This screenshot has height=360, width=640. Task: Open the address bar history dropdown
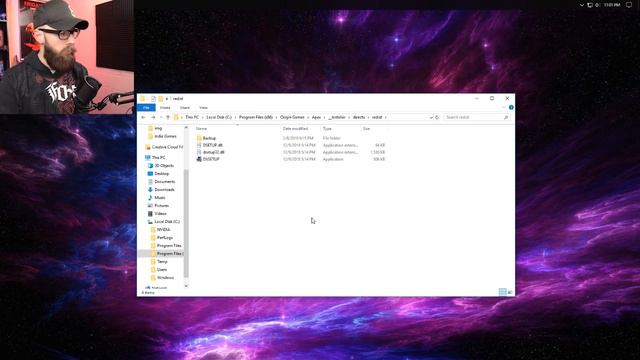pyautogui.click(x=431, y=118)
